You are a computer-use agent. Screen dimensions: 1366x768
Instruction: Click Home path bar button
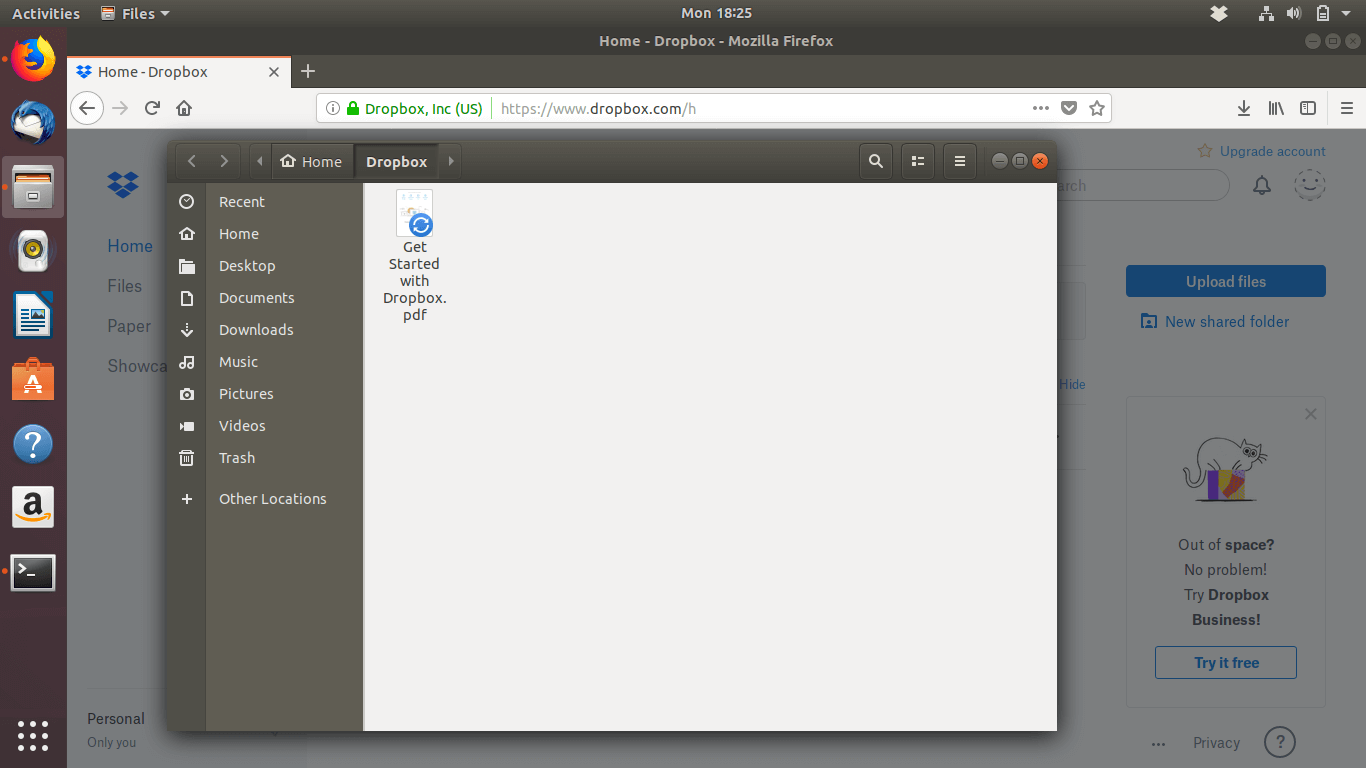(311, 161)
